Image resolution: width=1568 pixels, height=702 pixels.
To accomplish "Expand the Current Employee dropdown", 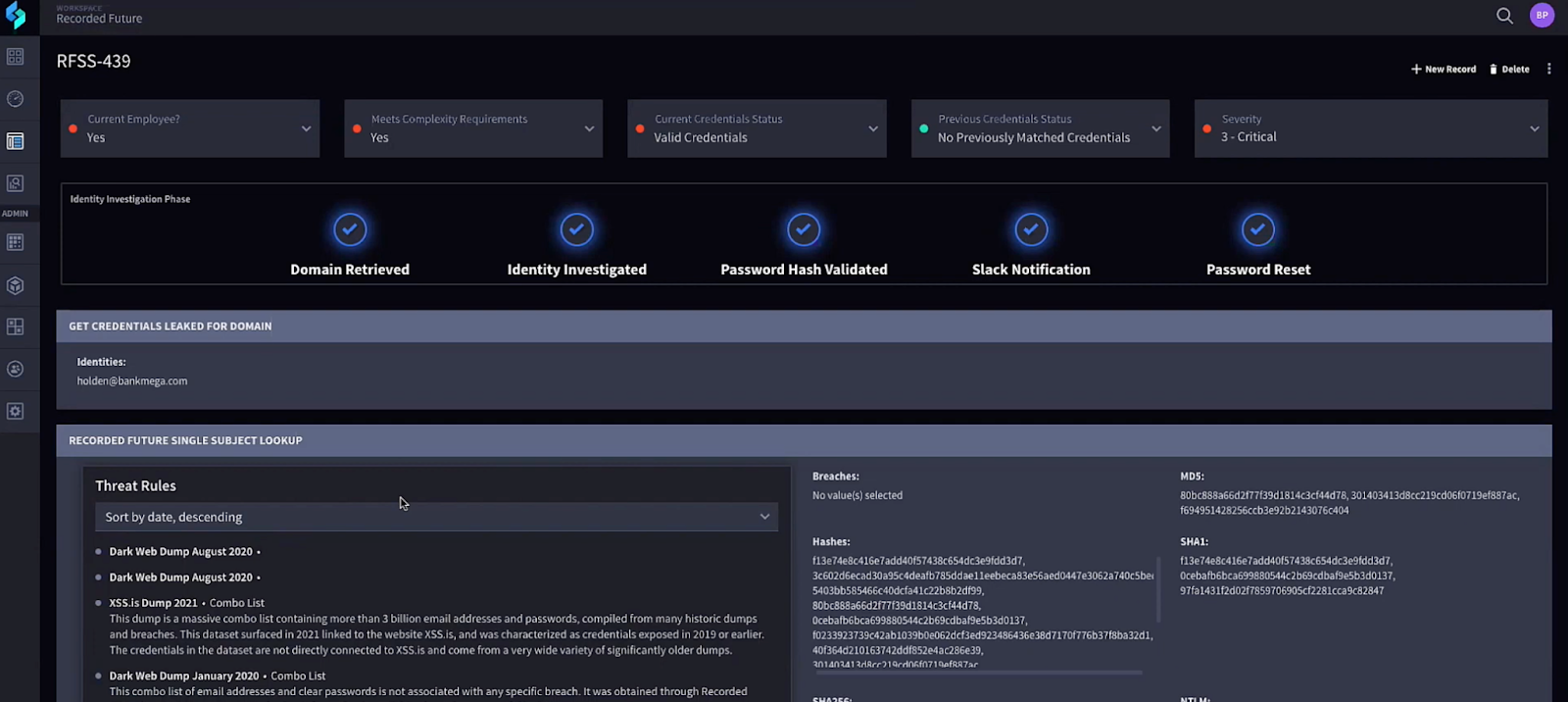I will [x=190, y=128].
